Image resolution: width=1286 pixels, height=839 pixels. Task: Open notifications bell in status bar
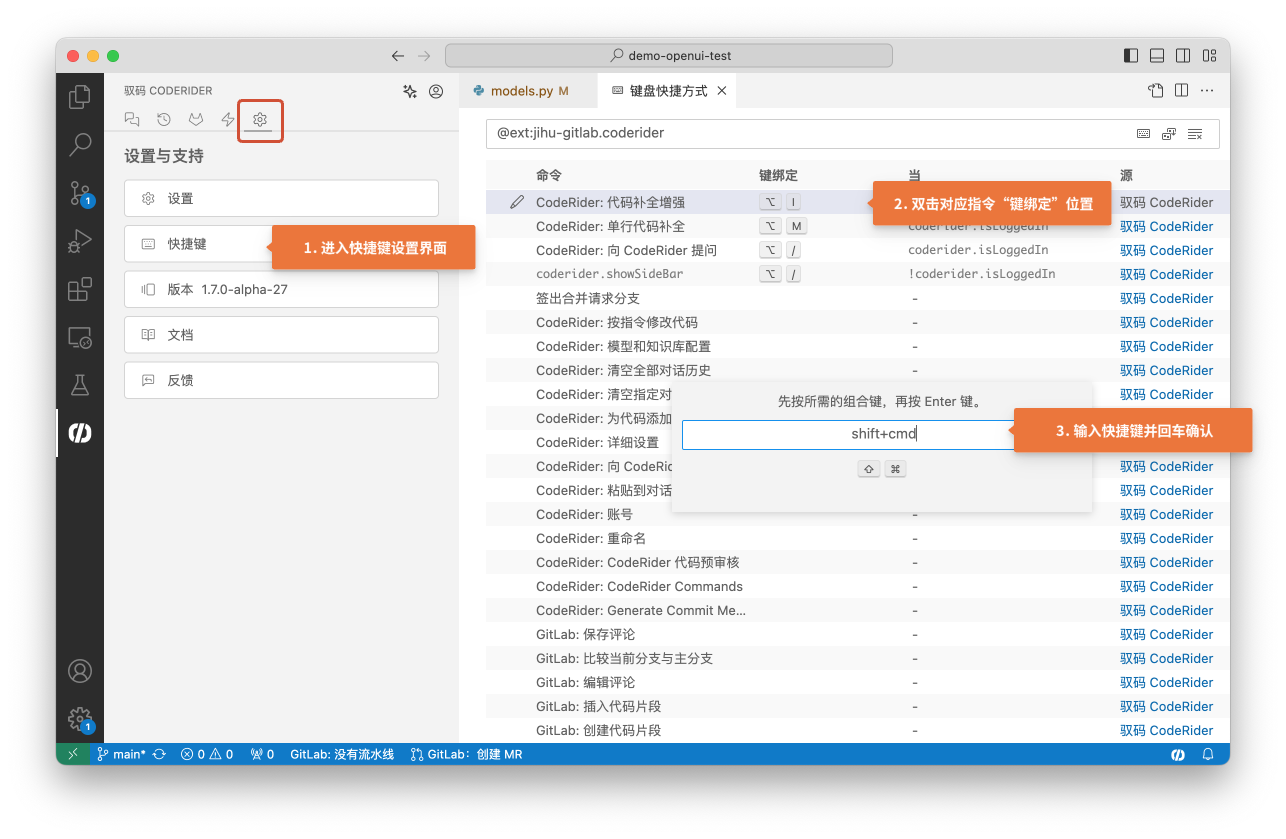pos(1208,754)
